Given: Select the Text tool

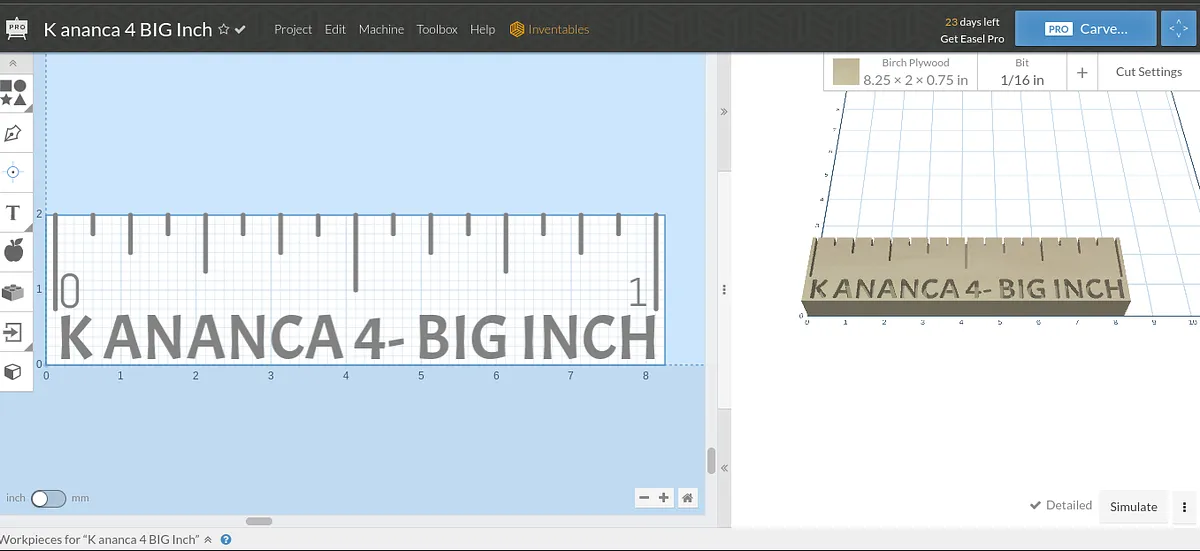Looking at the screenshot, I should coord(14,212).
